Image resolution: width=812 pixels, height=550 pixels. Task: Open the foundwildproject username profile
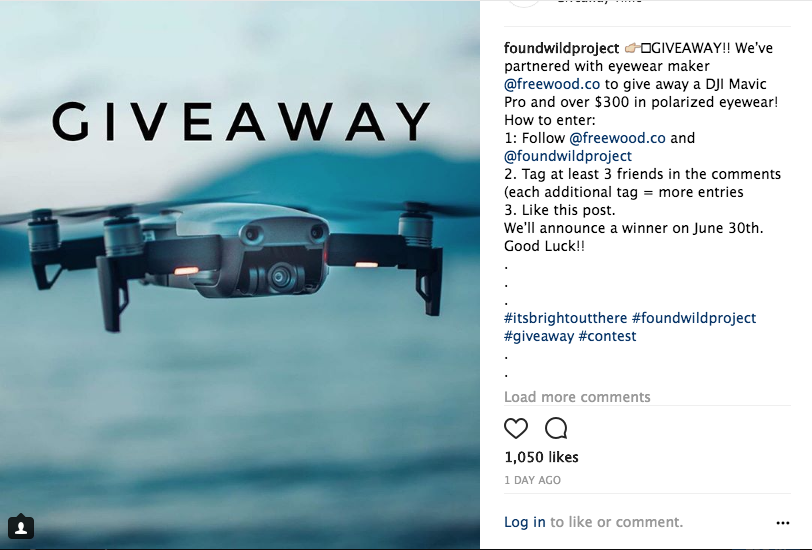[561, 48]
